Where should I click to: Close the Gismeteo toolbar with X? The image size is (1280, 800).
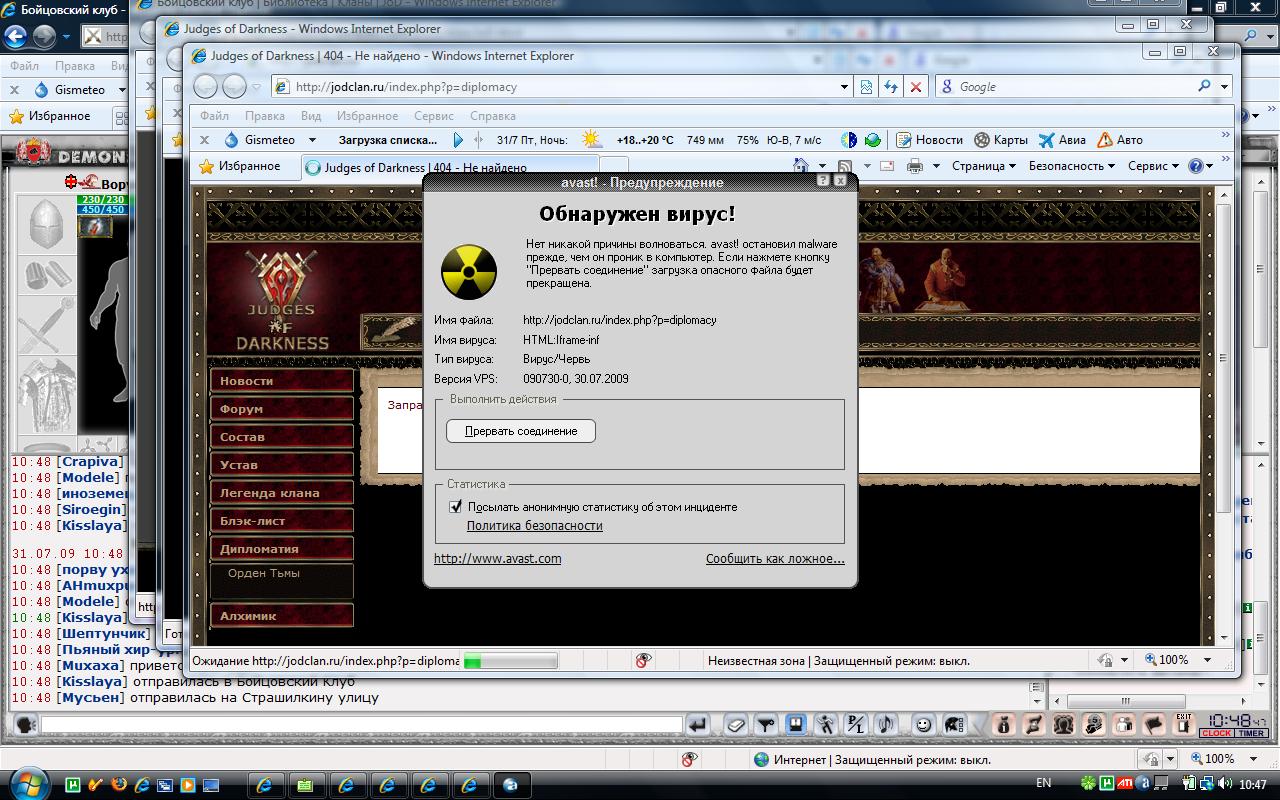point(204,140)
